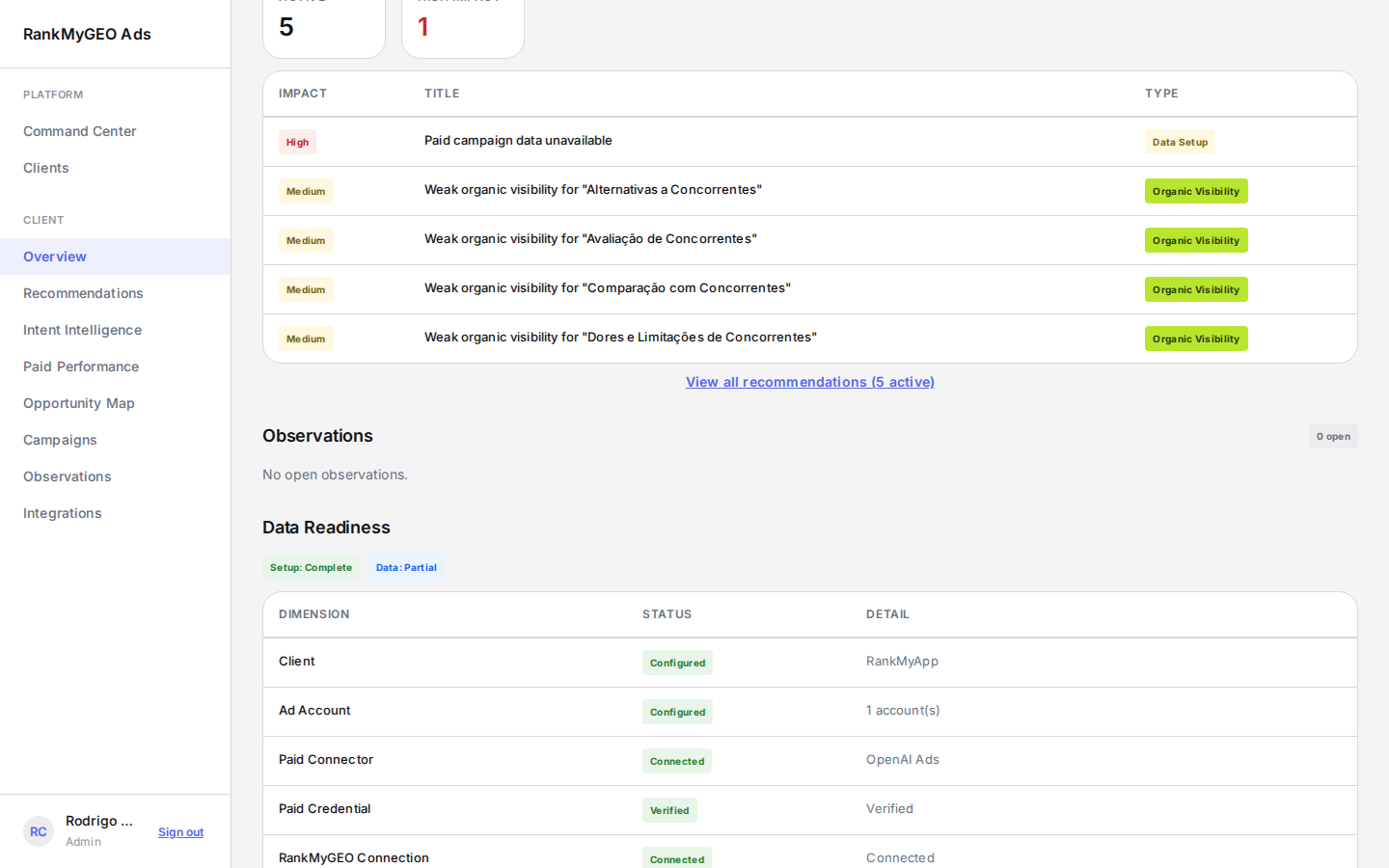Viewport: 1389px width, 868px height.
Task: Click the active count card showing 5
Action: tap(324, 28)
